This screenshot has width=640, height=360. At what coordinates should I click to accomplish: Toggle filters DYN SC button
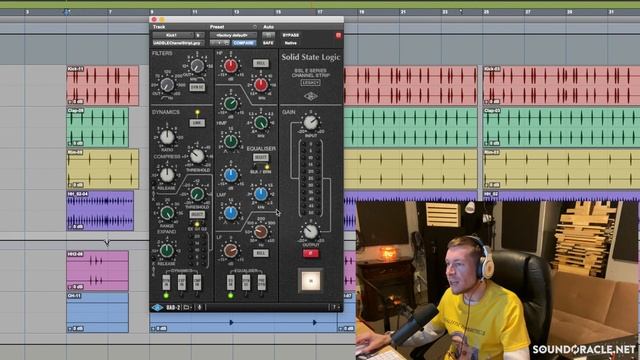pyautogui.click(x=197, y=87)
